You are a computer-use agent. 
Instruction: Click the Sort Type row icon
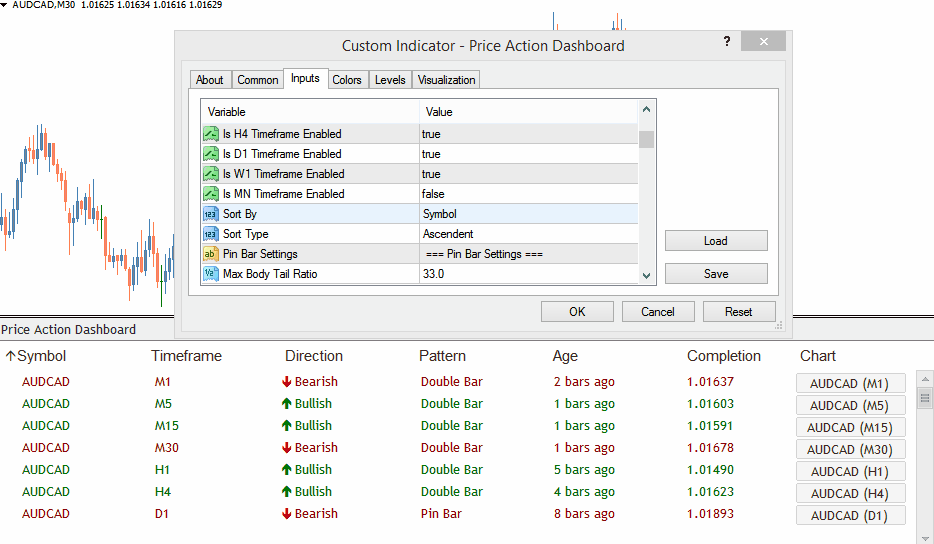[x=211, y=234]
